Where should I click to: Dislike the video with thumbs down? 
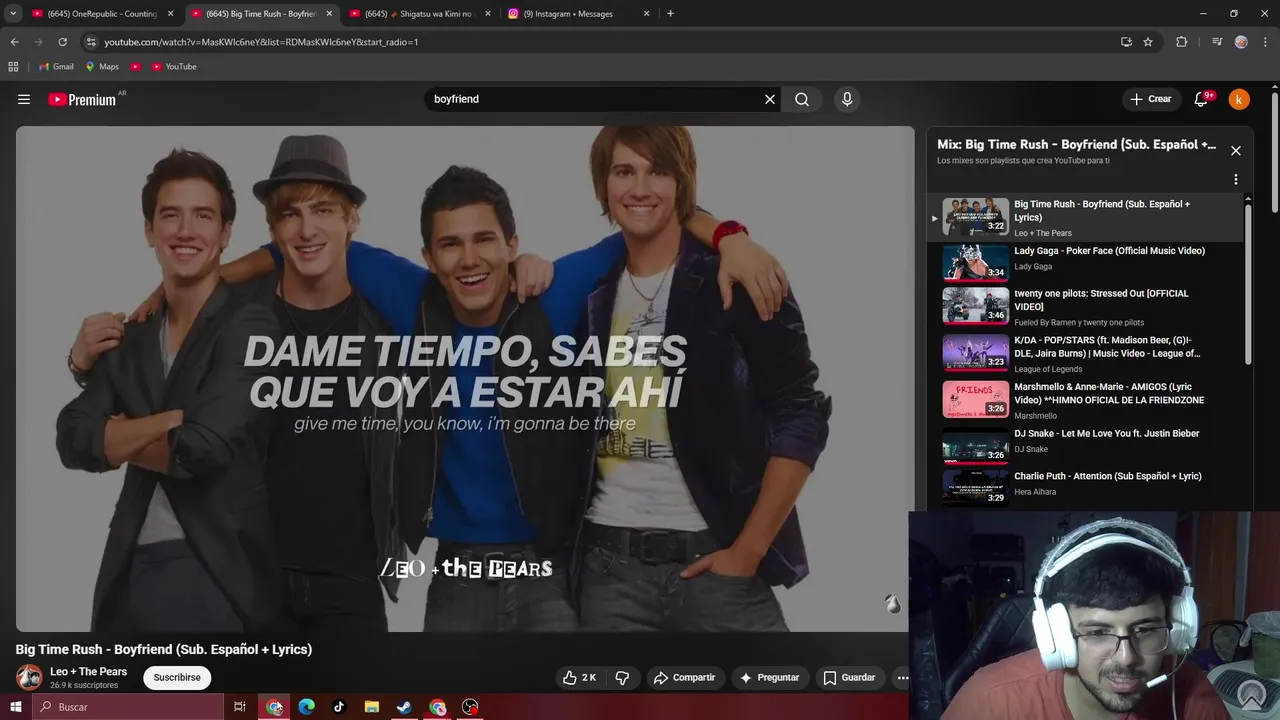(622, 677)
